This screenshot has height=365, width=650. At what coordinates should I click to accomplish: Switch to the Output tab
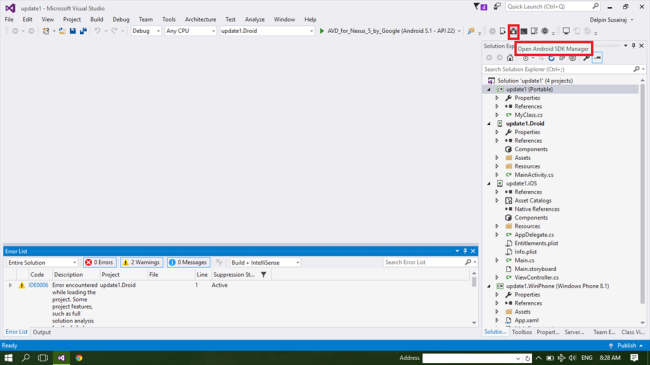click(42, 332)
